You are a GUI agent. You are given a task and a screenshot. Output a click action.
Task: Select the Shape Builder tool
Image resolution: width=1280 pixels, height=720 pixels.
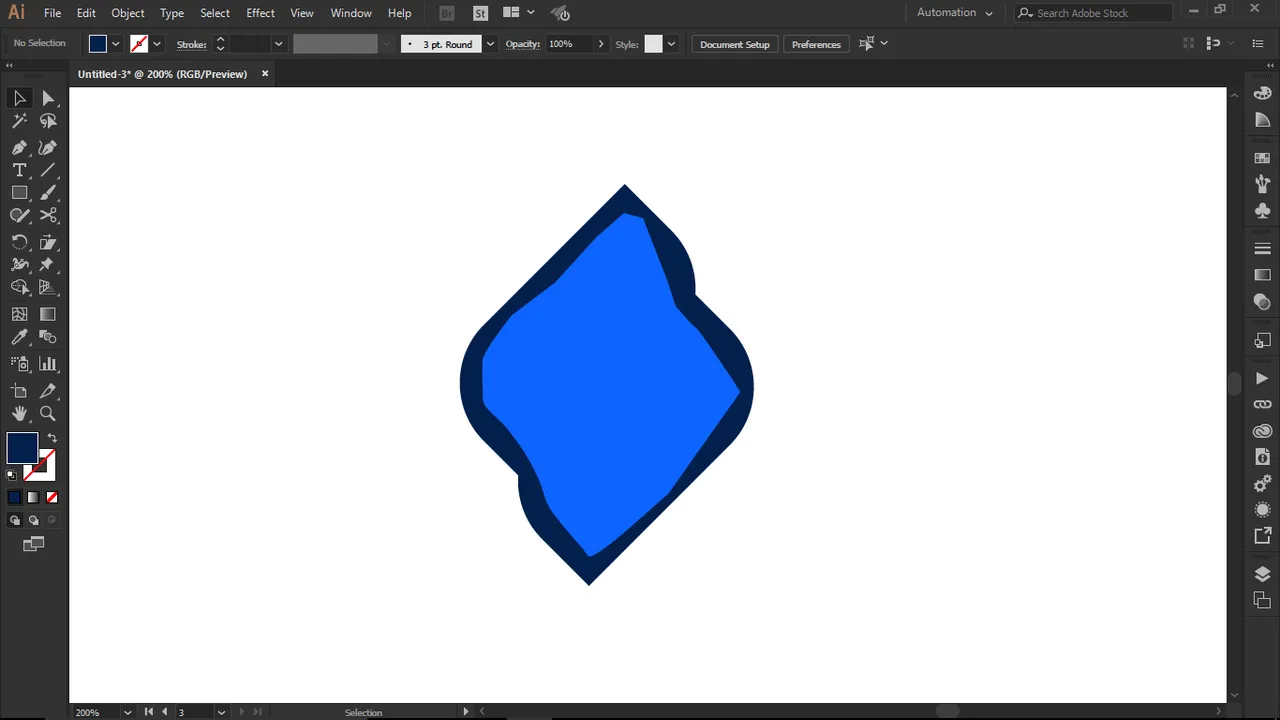pyautogui.click(x=19, y=288)
